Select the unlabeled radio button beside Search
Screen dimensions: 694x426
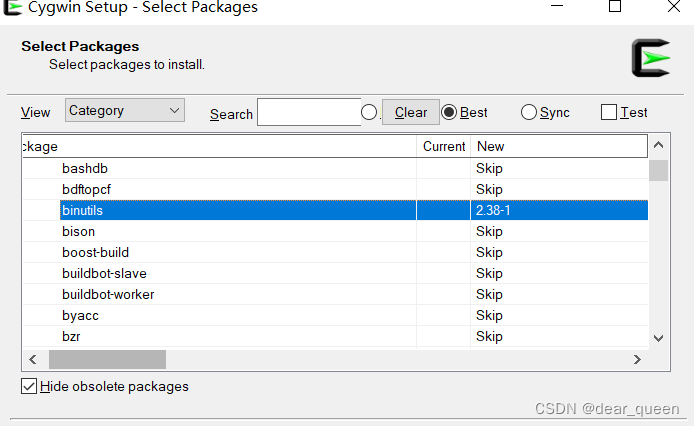coord(369,112)
